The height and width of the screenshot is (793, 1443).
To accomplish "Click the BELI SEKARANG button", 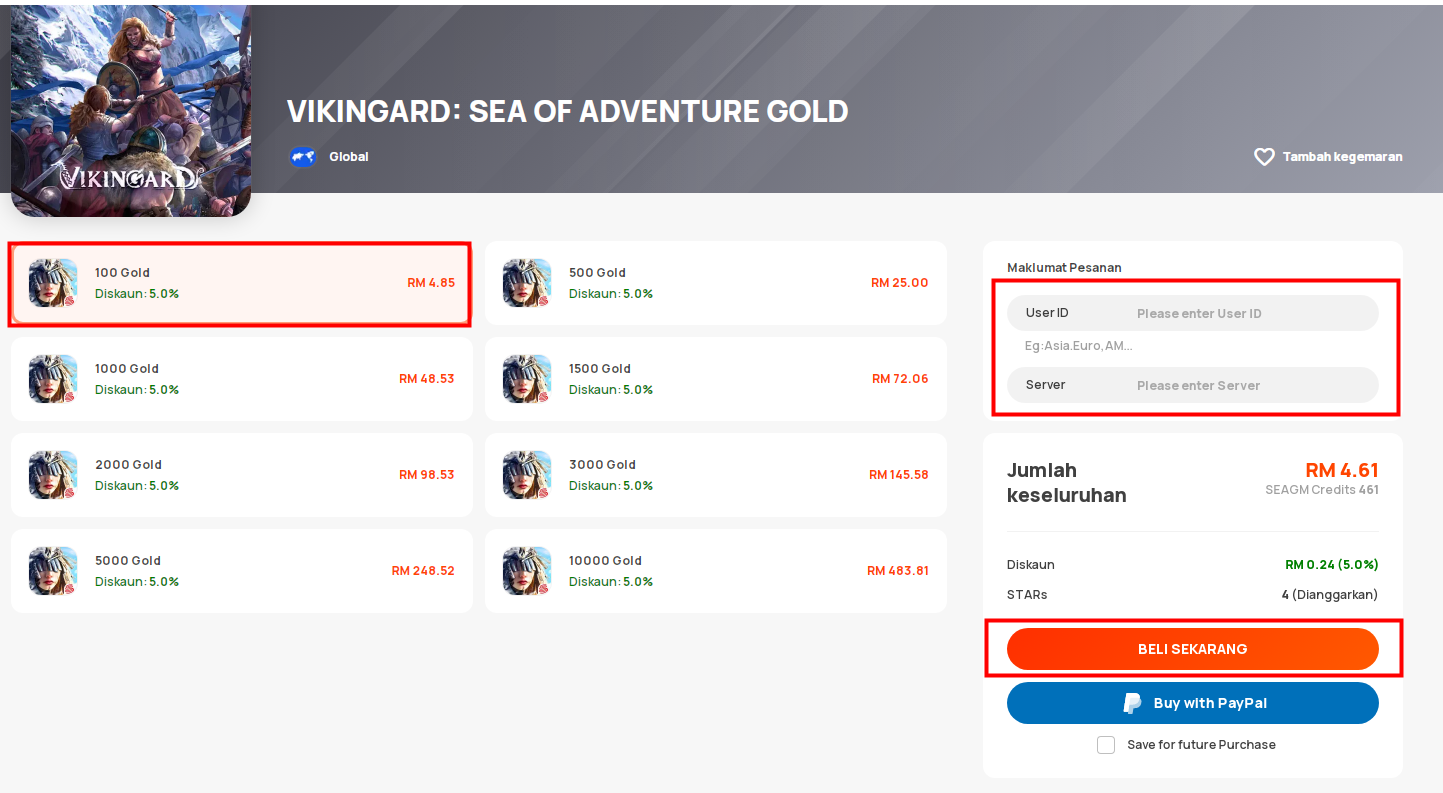I will coord(1193,649).
